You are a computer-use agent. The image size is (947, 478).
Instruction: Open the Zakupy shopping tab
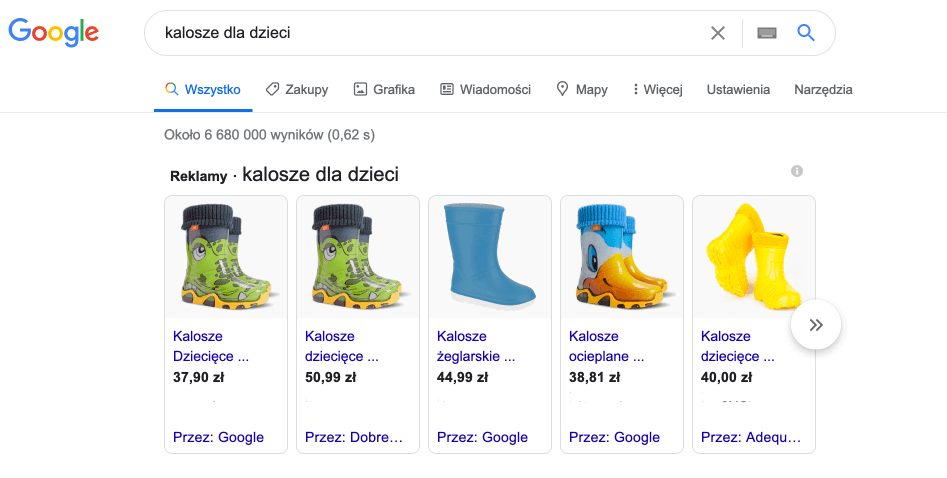click(297, 89)
